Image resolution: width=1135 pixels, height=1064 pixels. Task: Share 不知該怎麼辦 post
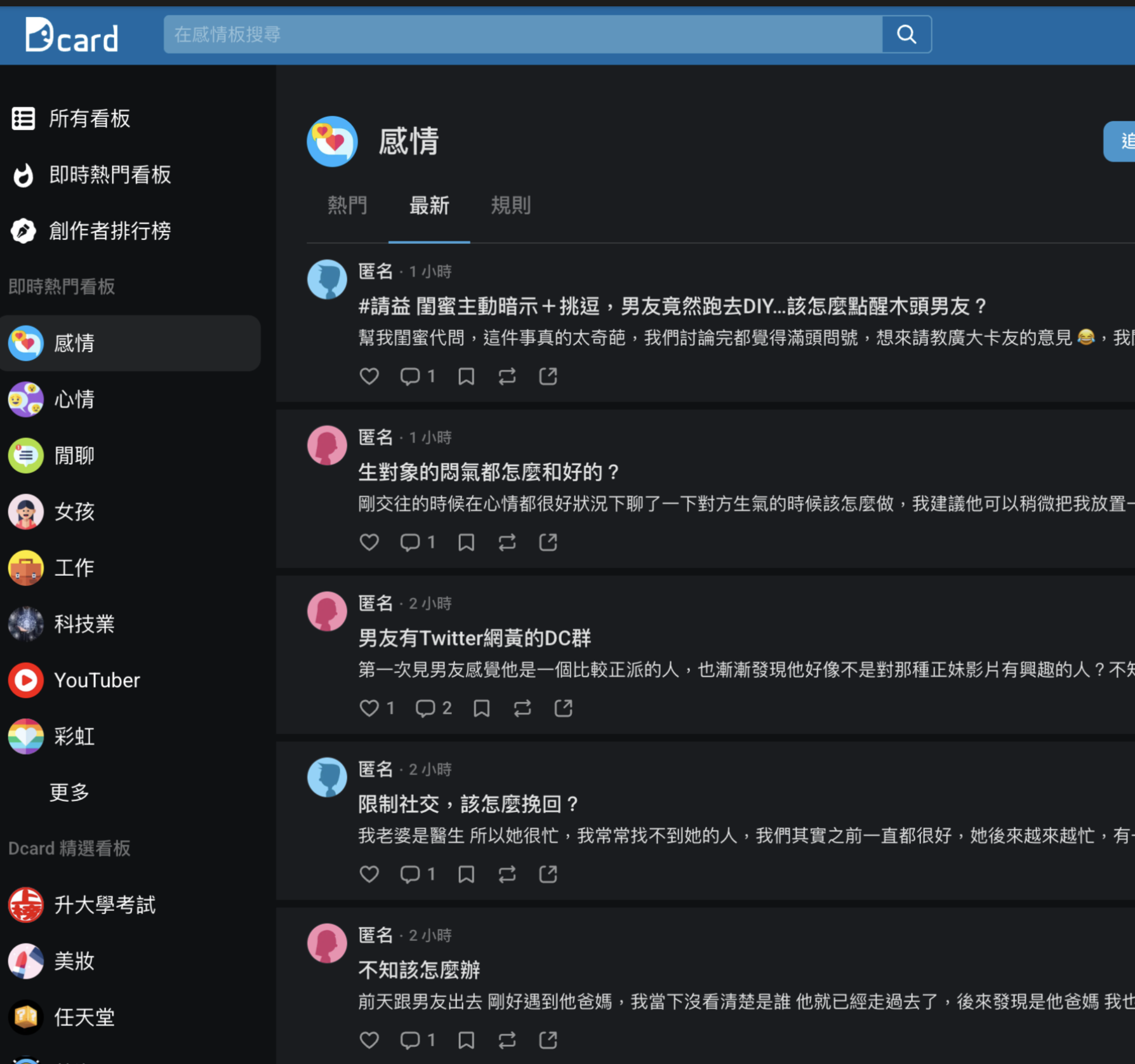coord(548,1040)
